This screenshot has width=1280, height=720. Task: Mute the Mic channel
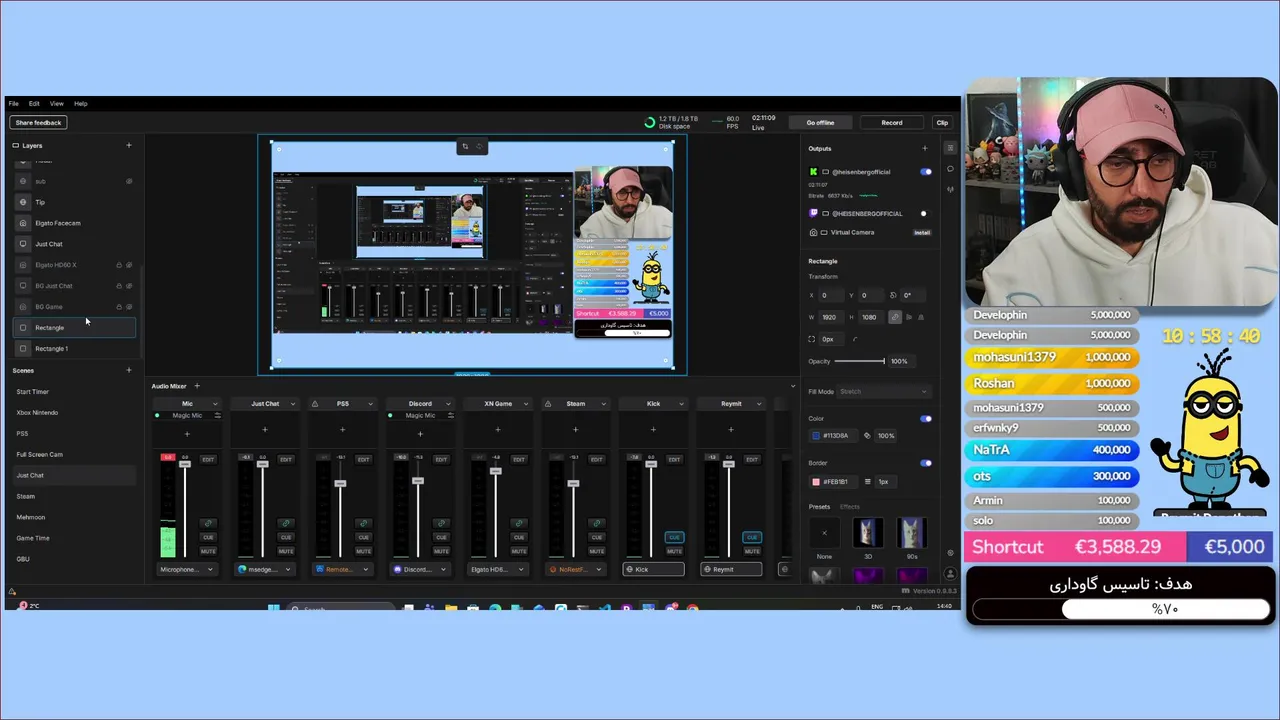pos(208,551)
